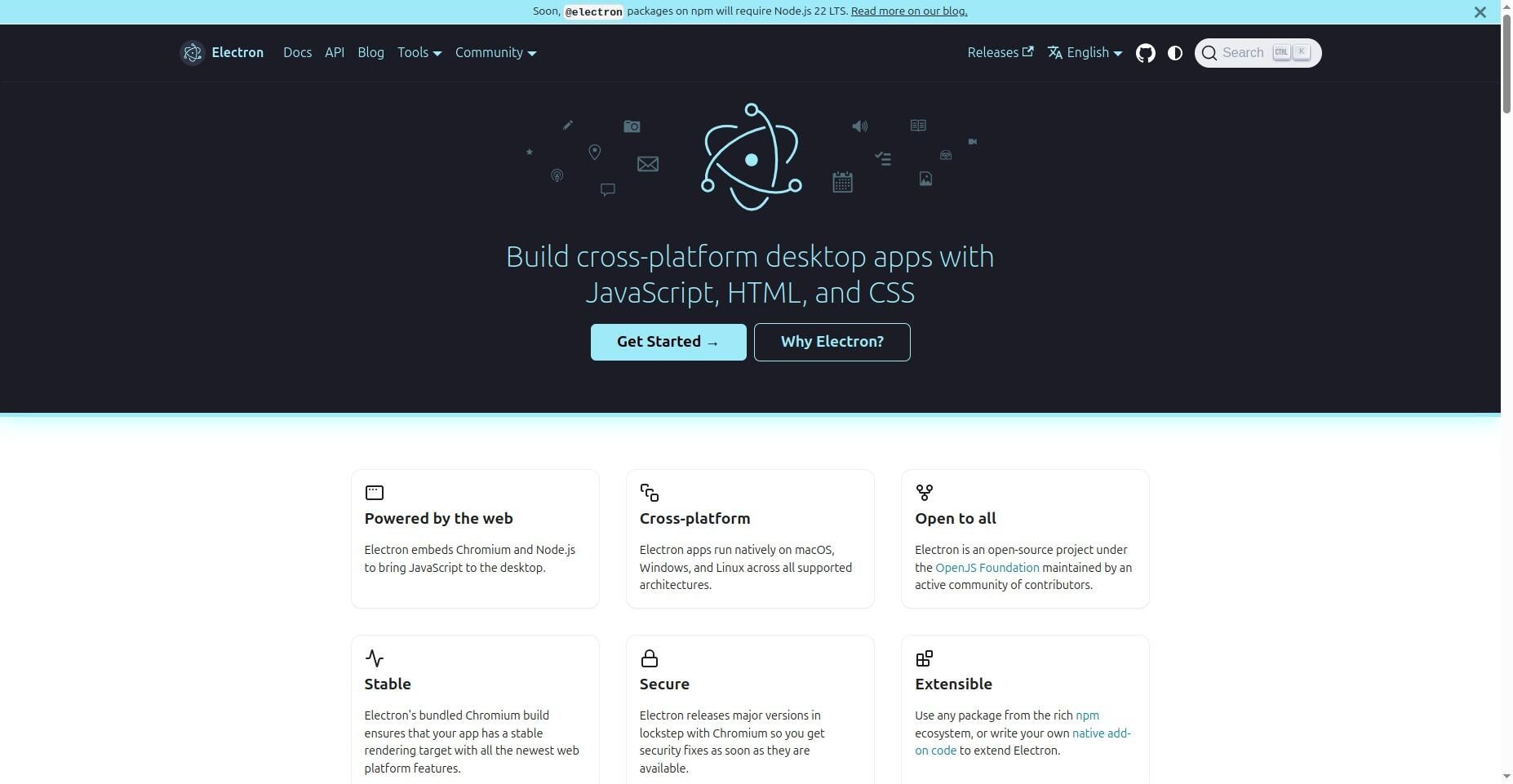Click the fork icon on Open to all

click(925, 493)
